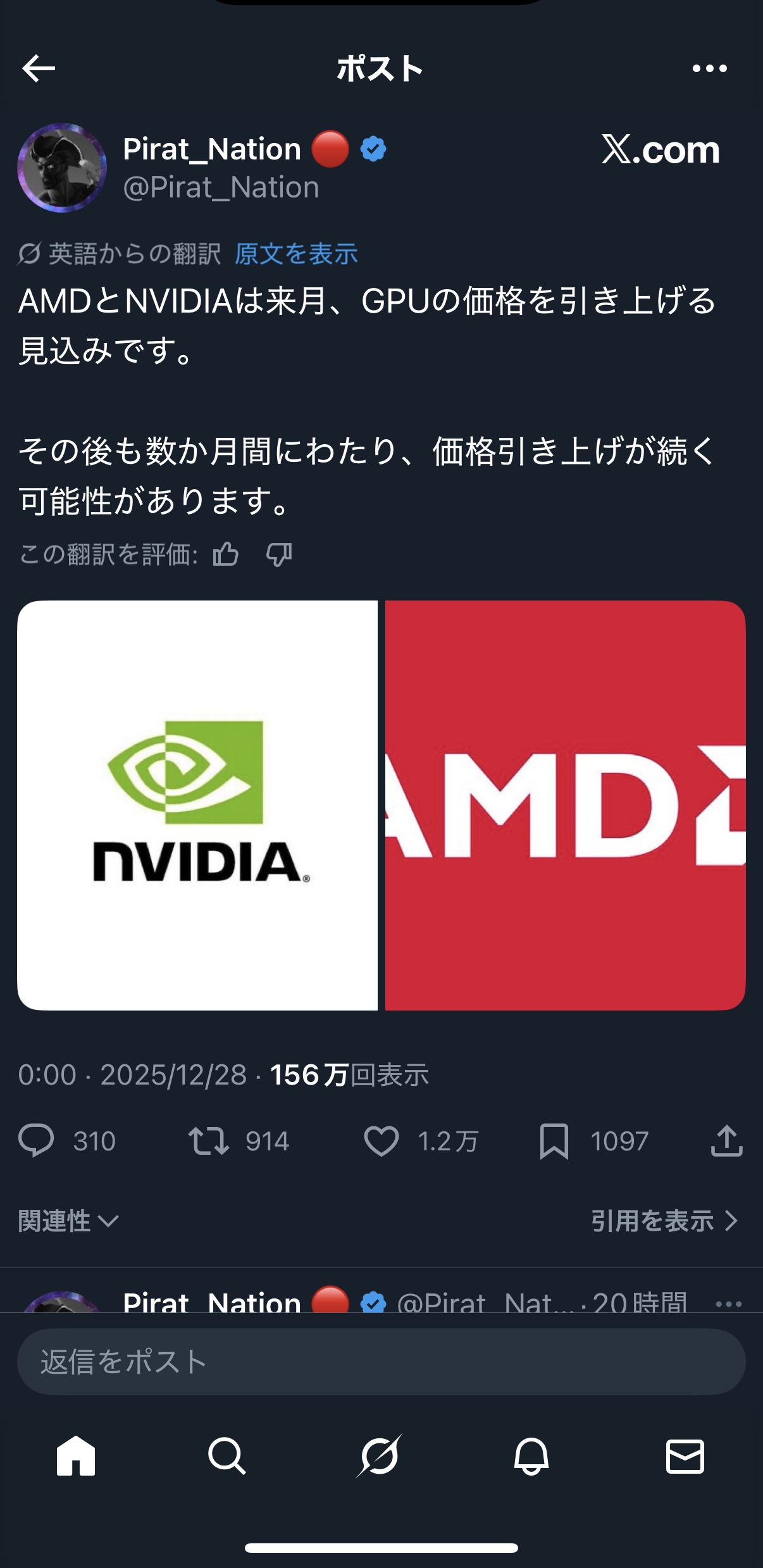Rate translation with thumbs down
This screenshot has width=763, height=1568.
279,554
